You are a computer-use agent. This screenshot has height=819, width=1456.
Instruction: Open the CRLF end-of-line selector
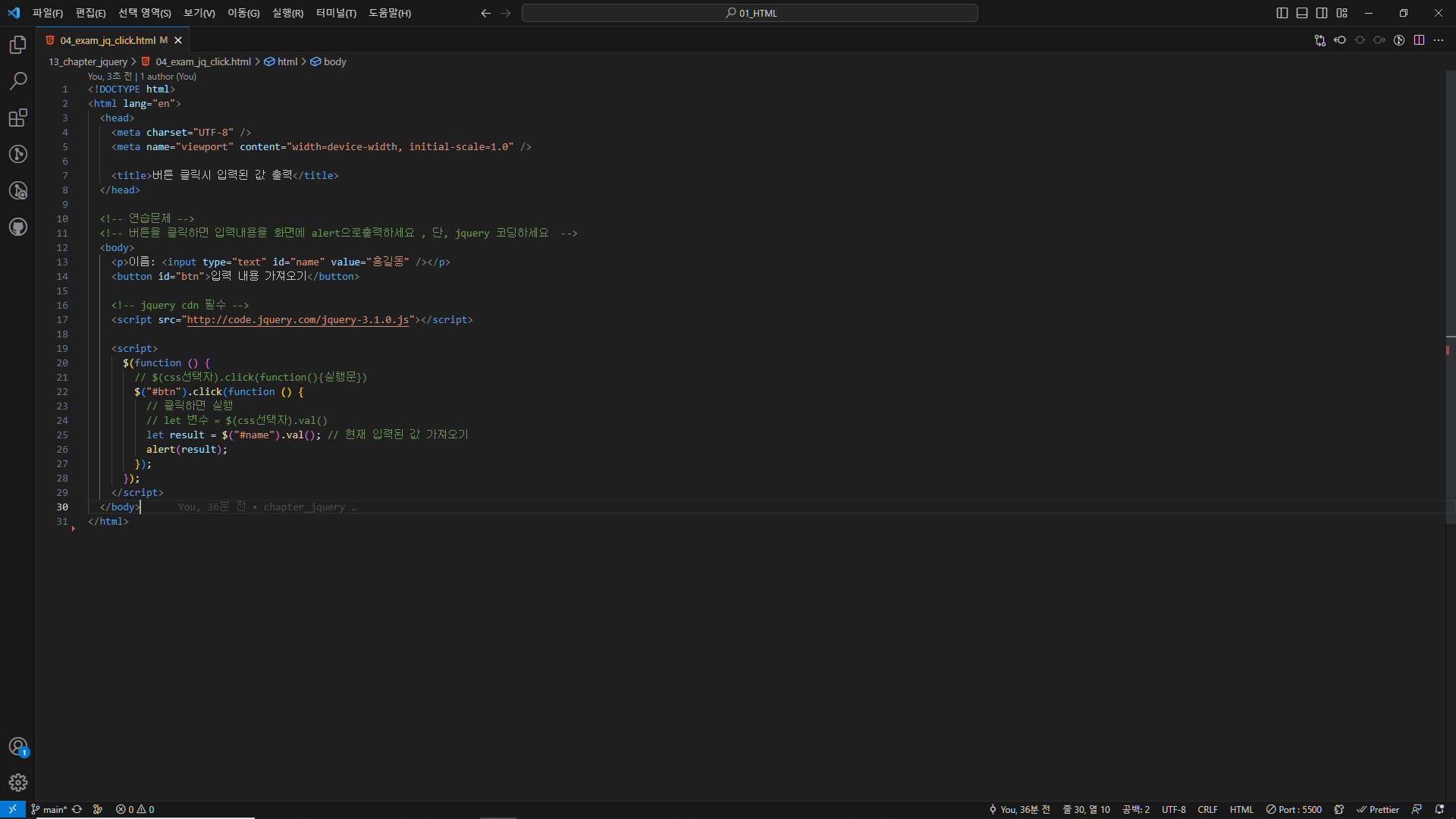coord(1207,809)
